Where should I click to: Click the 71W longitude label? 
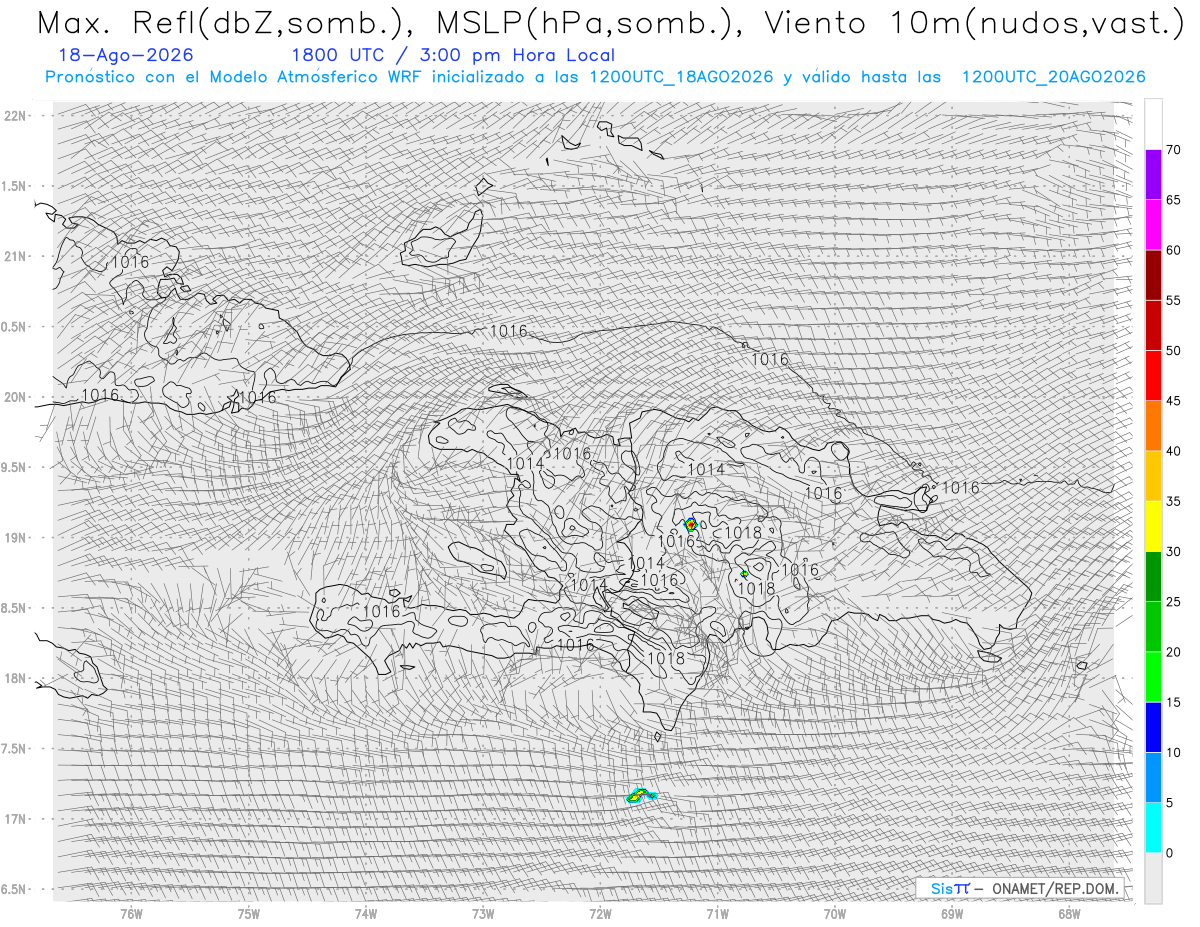[717, 914]
